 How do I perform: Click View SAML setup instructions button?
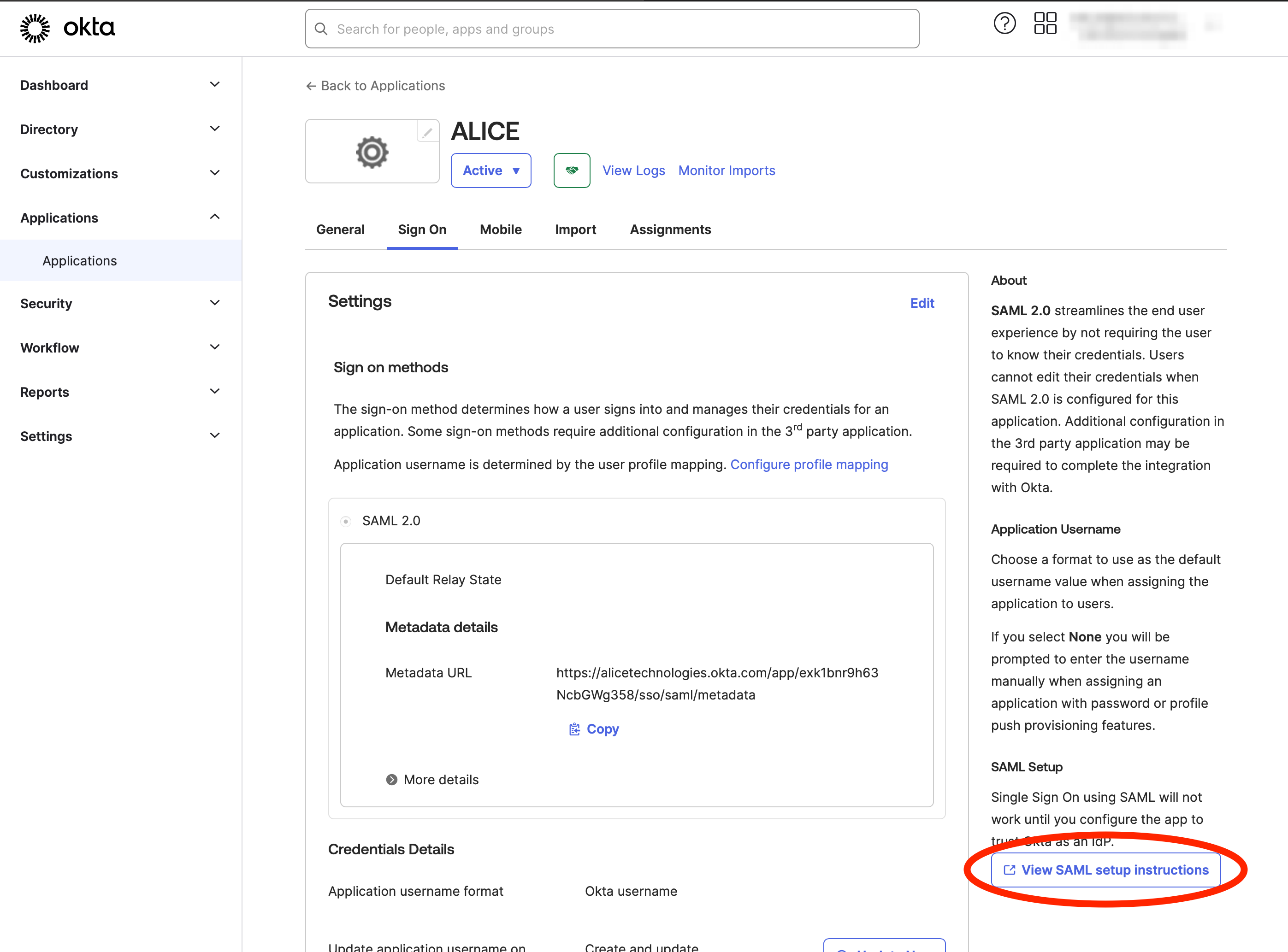1105,870
